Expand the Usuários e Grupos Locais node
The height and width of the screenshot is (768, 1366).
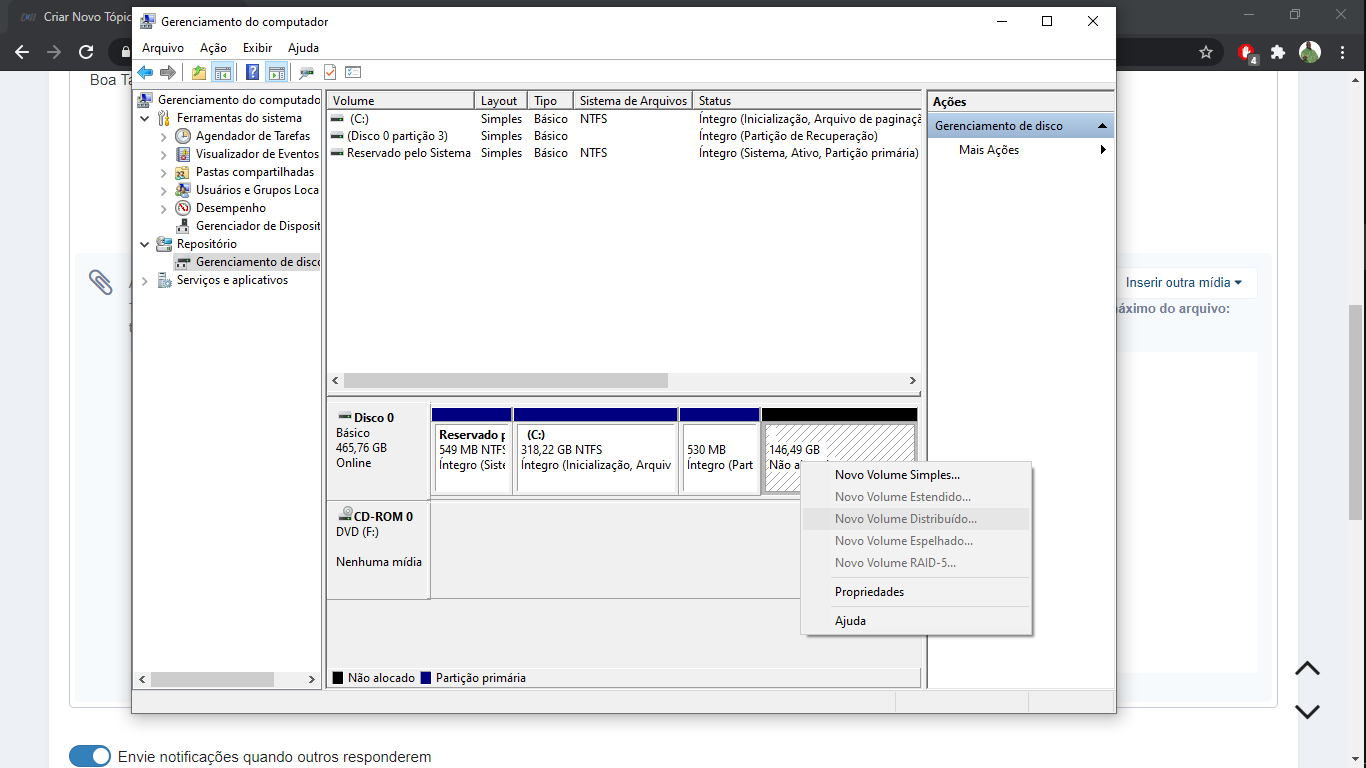(x=164, y=190)
